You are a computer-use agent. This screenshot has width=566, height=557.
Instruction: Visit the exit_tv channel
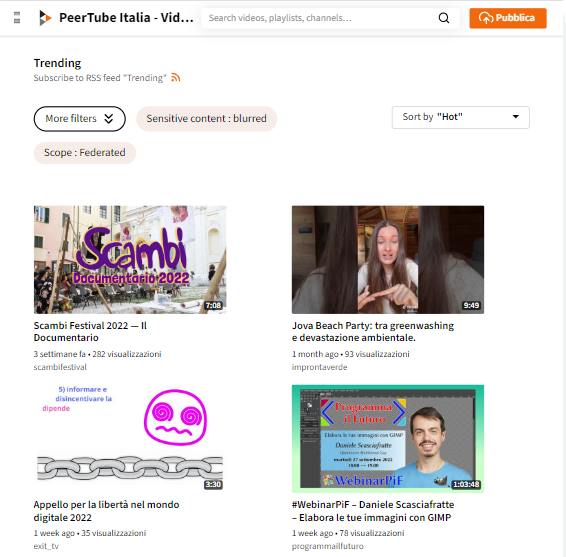click(x=46, y=546)
